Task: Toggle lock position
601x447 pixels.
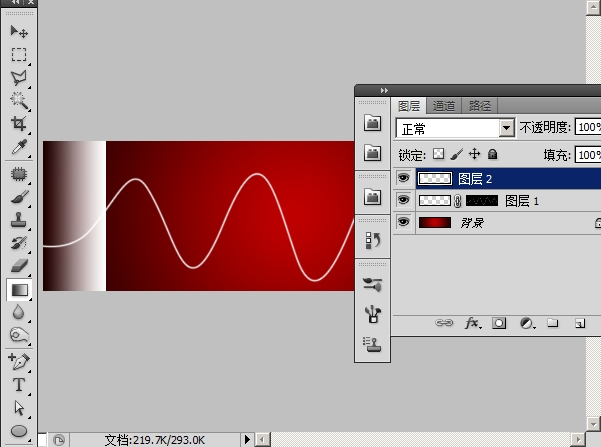Action: pos(475,154)
